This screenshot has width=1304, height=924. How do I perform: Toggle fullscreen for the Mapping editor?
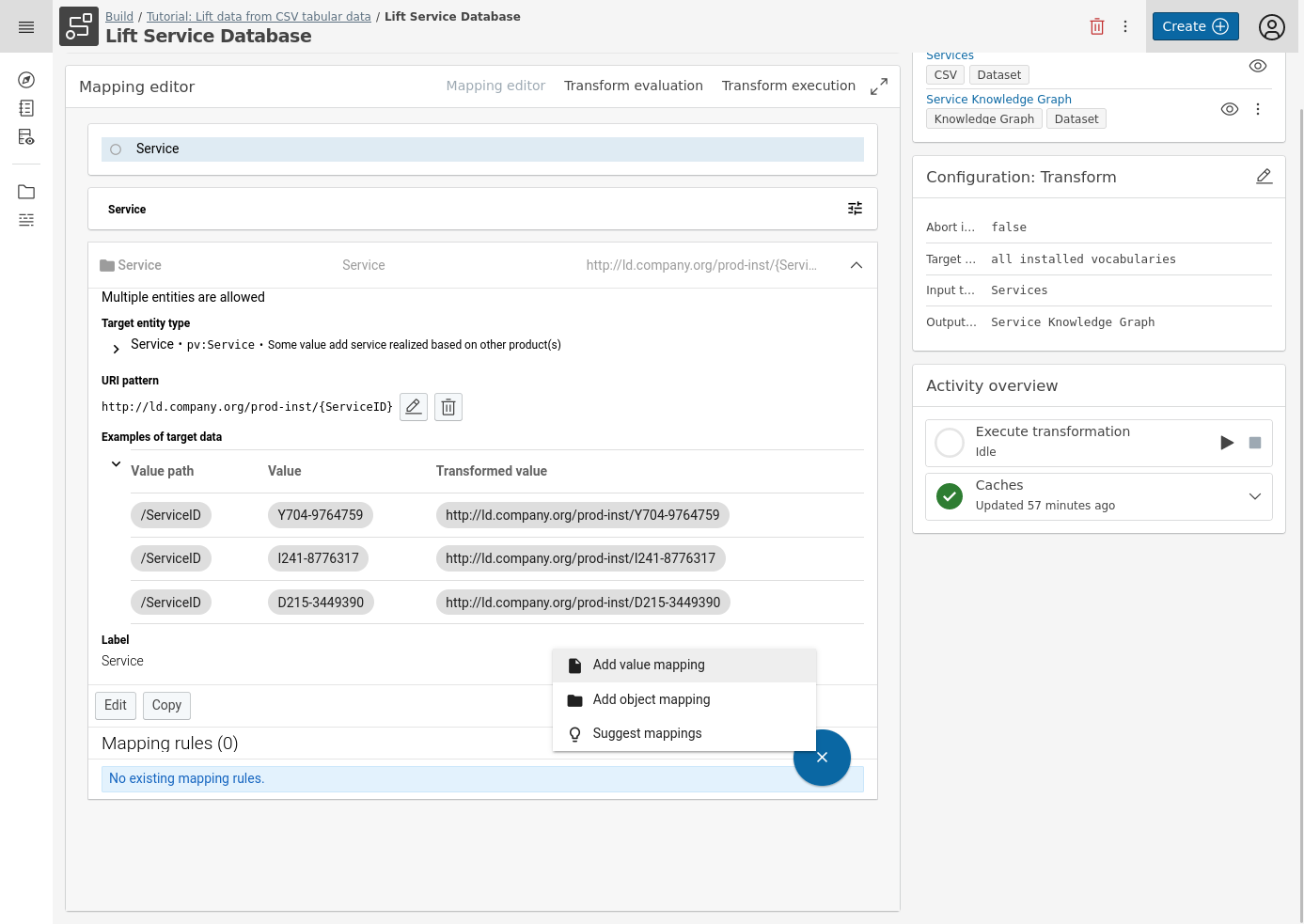click(879, 86)
